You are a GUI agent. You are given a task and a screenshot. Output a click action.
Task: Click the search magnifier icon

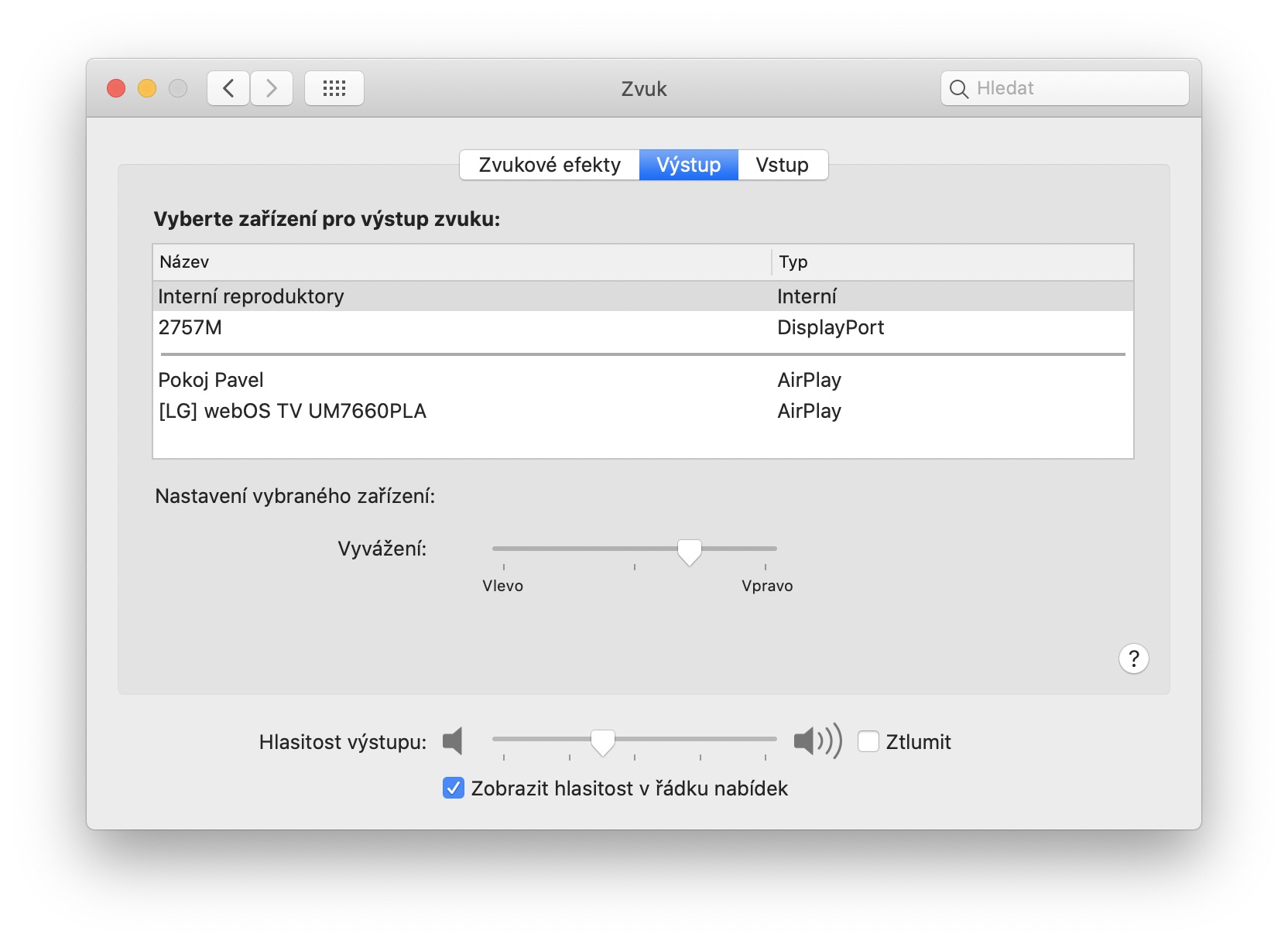tap(958, 89)
